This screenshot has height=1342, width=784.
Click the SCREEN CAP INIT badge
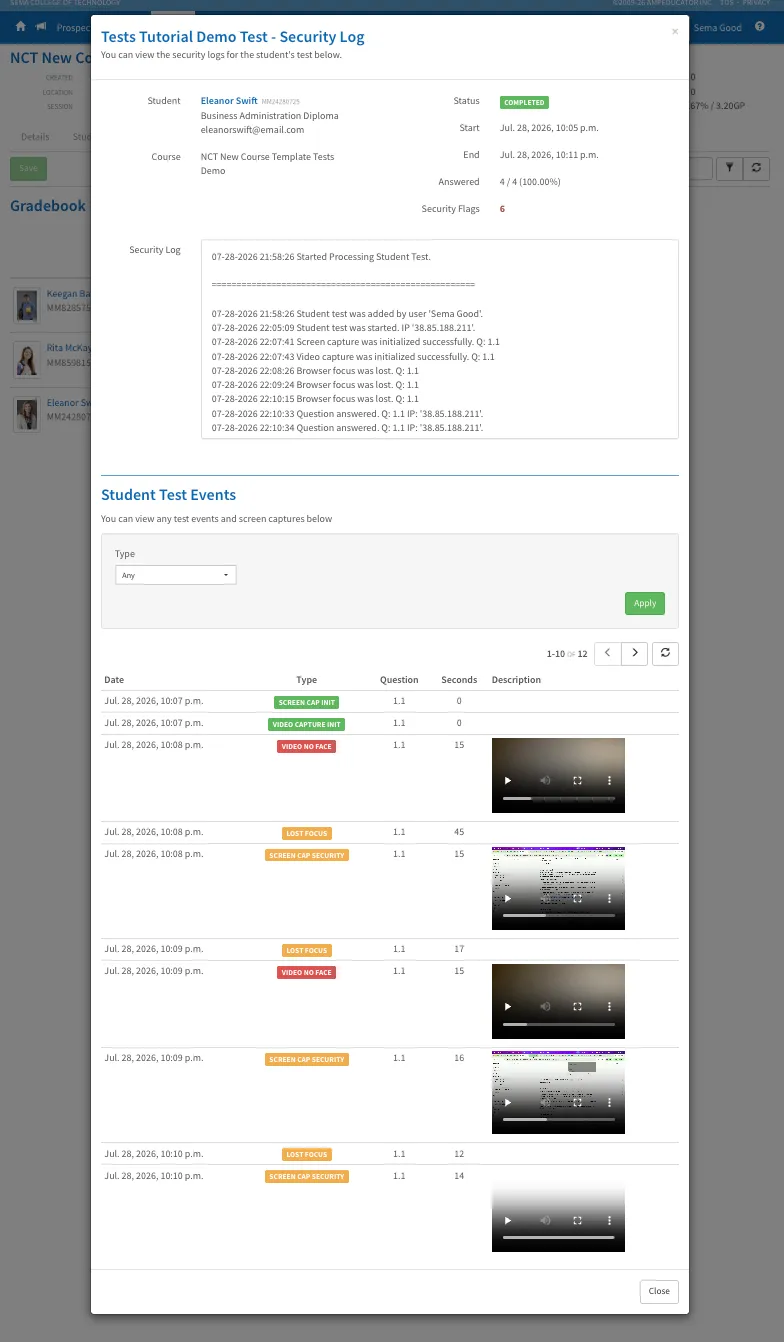(x=306, y=703)
